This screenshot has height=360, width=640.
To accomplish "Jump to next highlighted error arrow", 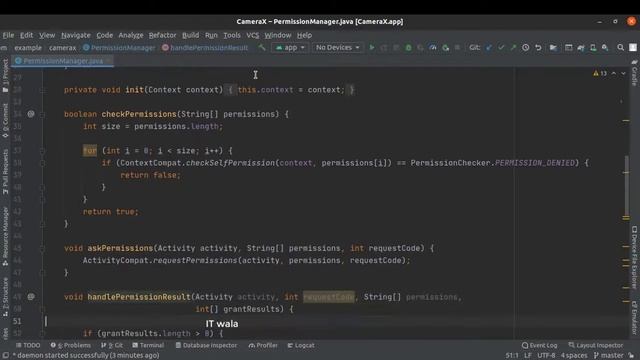I will (623, 73).
